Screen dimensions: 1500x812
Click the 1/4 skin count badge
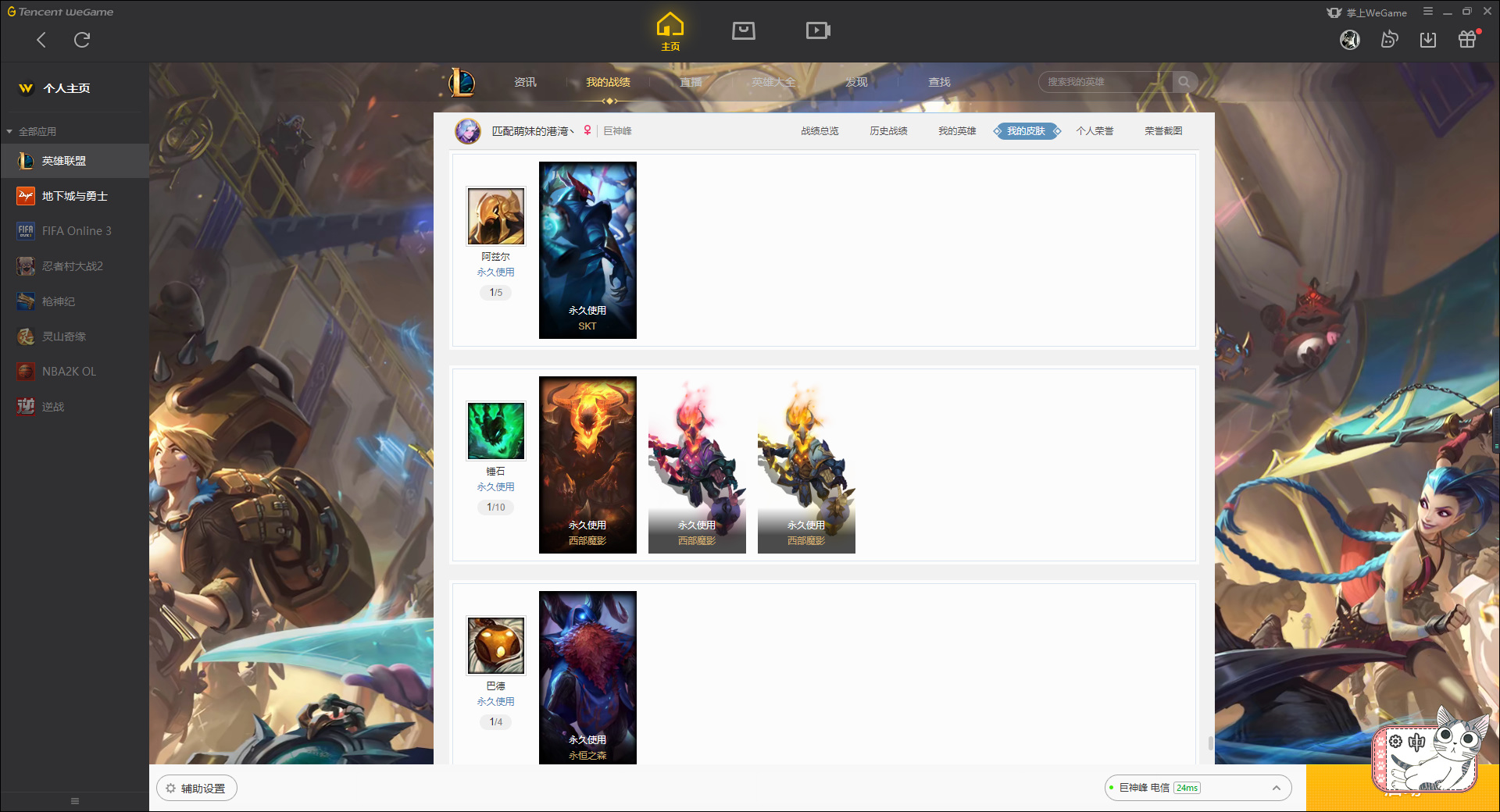point(496,722)
